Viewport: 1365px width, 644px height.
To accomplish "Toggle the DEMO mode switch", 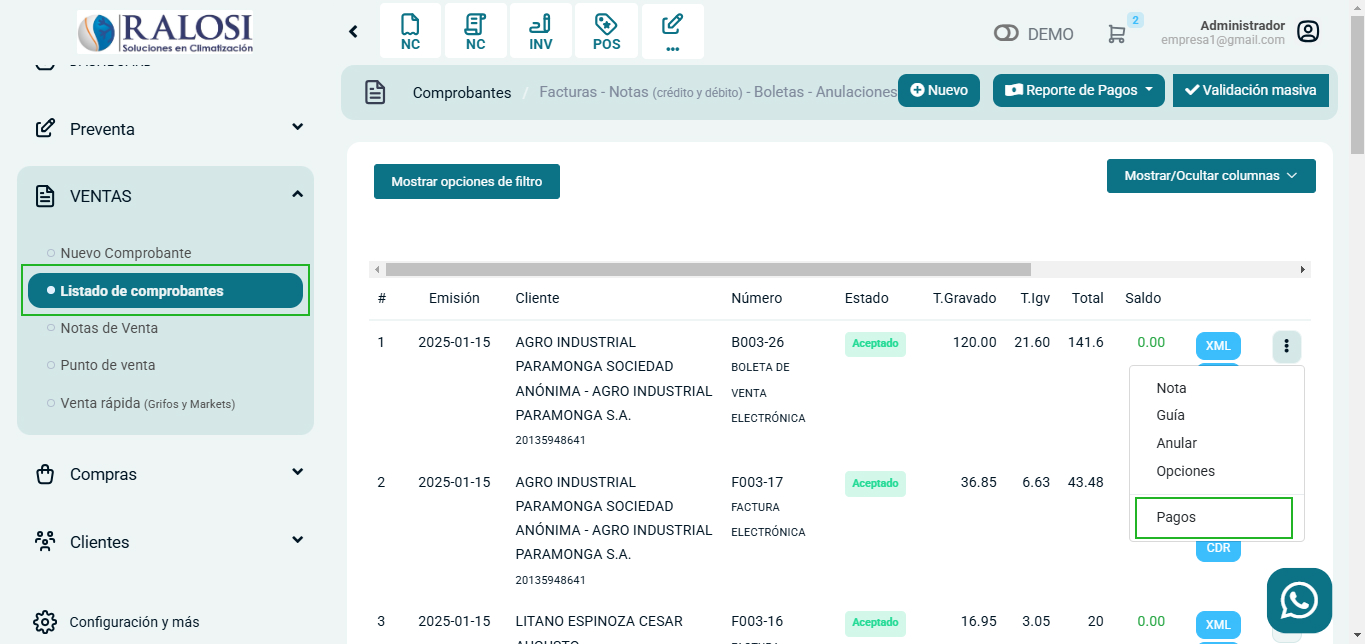I will point(1005,34).
